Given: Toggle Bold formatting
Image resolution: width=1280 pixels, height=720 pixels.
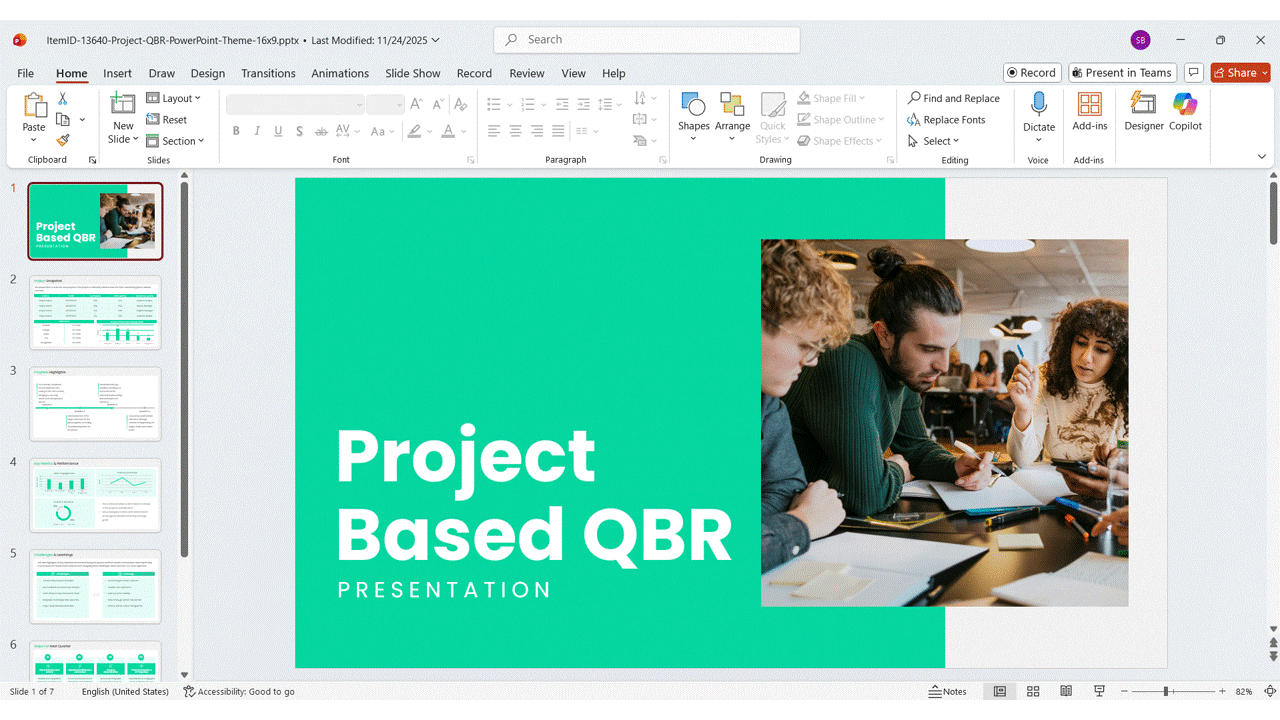Looking at the screenshot, I should (x=236, y=131).
